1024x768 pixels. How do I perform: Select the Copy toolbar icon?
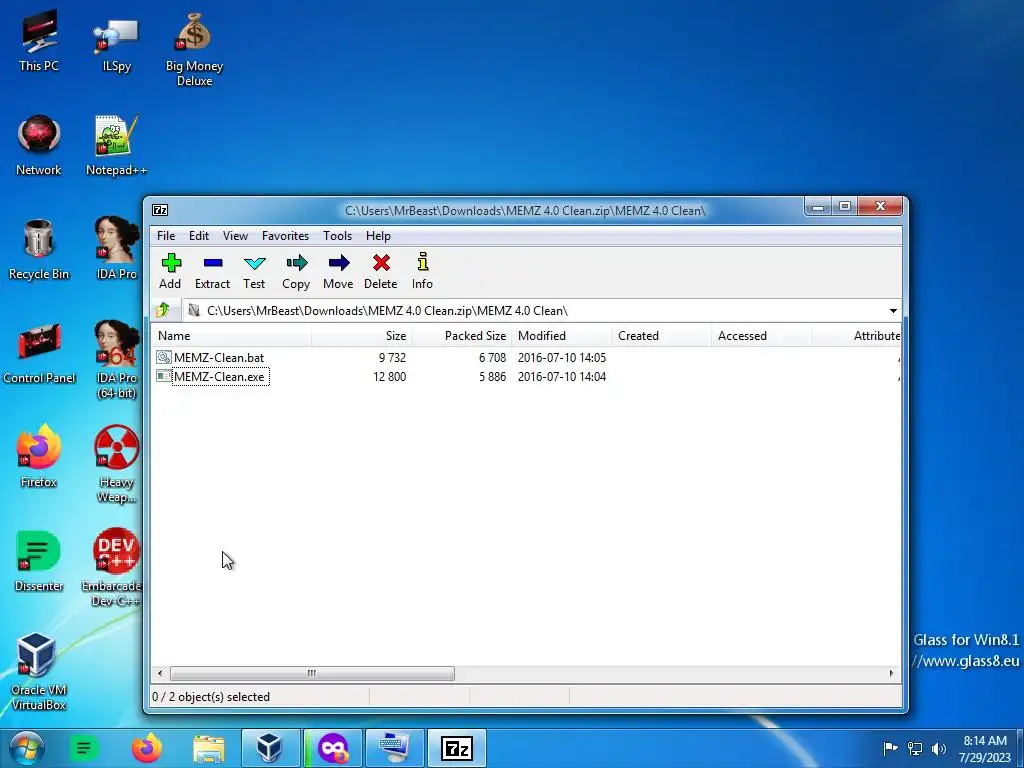pyautogui.click(x=296, y=271)
